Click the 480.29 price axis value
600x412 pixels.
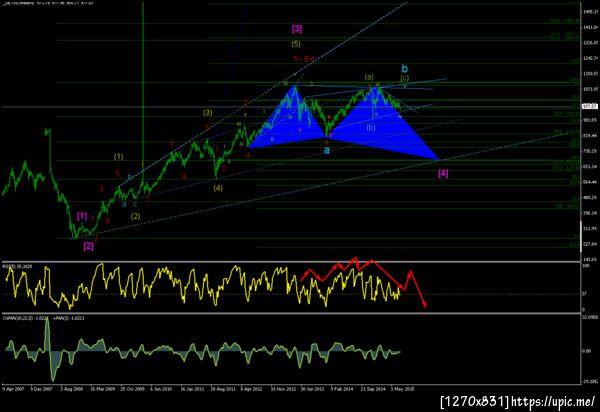[591, 198]
